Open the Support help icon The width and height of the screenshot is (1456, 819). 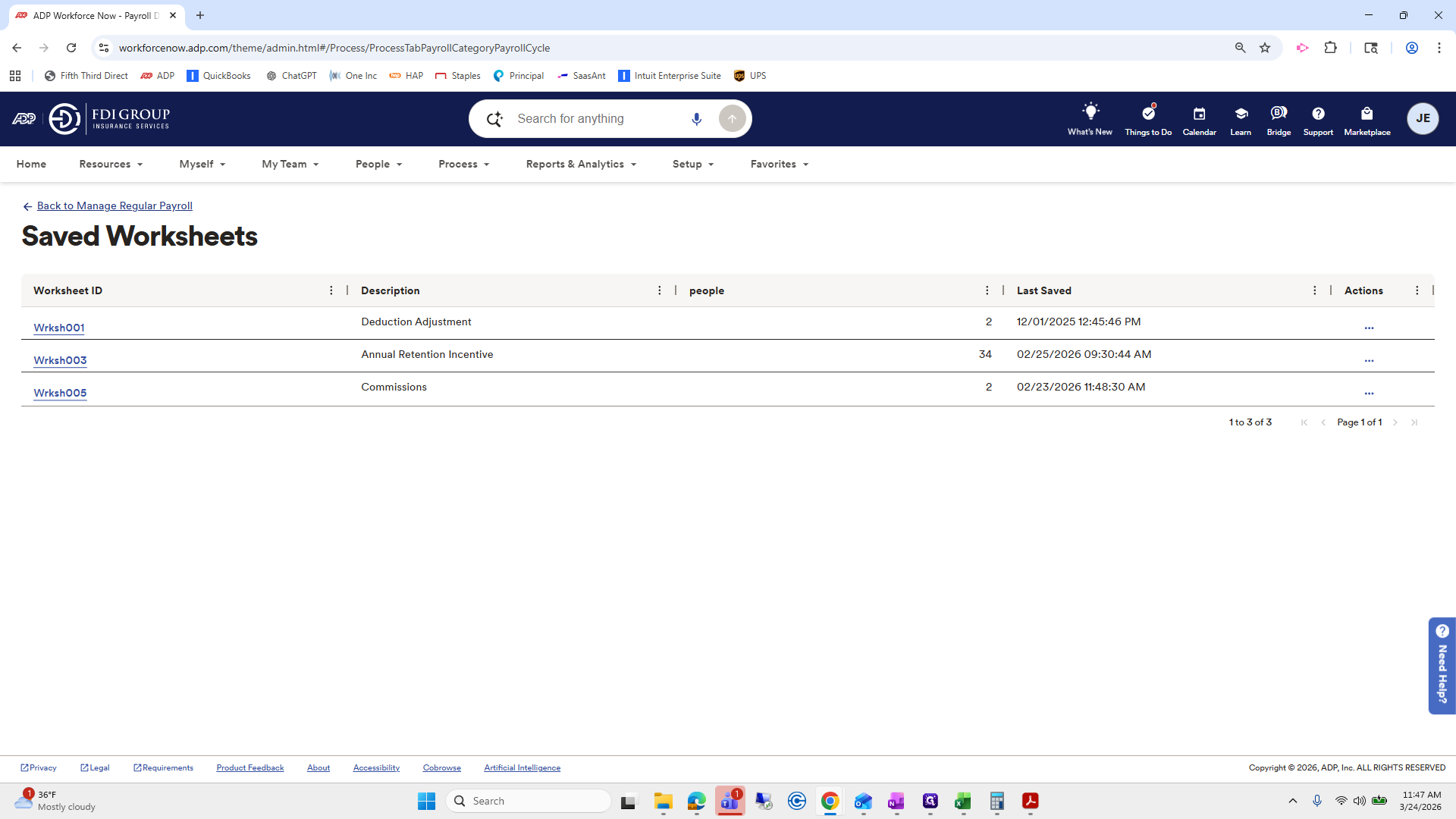coord(1317,118)
